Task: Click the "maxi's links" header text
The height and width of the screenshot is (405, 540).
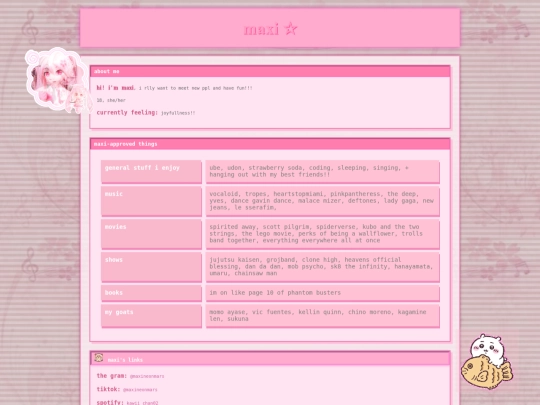Action: [x=125, y=360]
